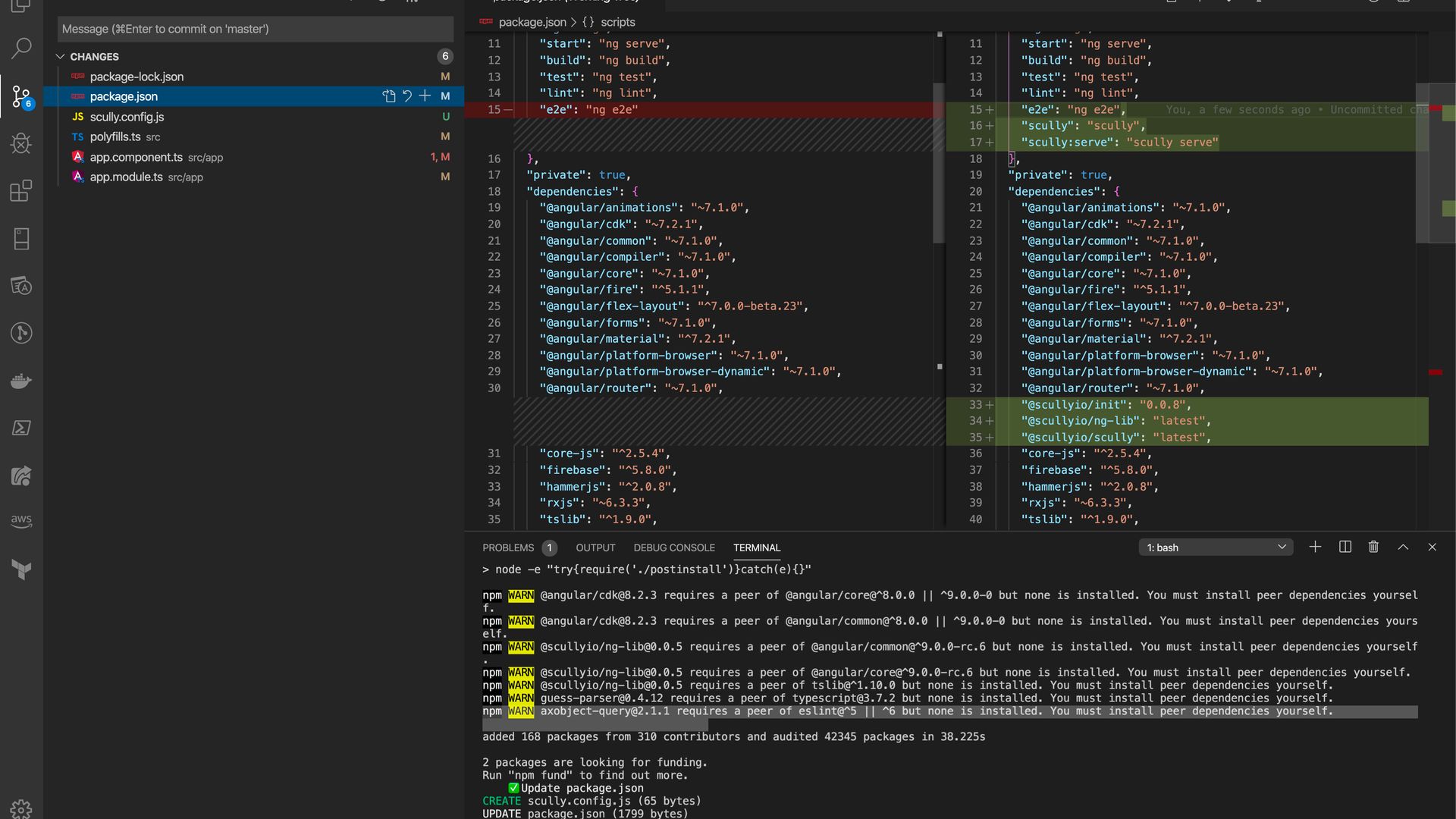Select scully.config.js in changes list

pyautogui.click(x=127, y=117)
